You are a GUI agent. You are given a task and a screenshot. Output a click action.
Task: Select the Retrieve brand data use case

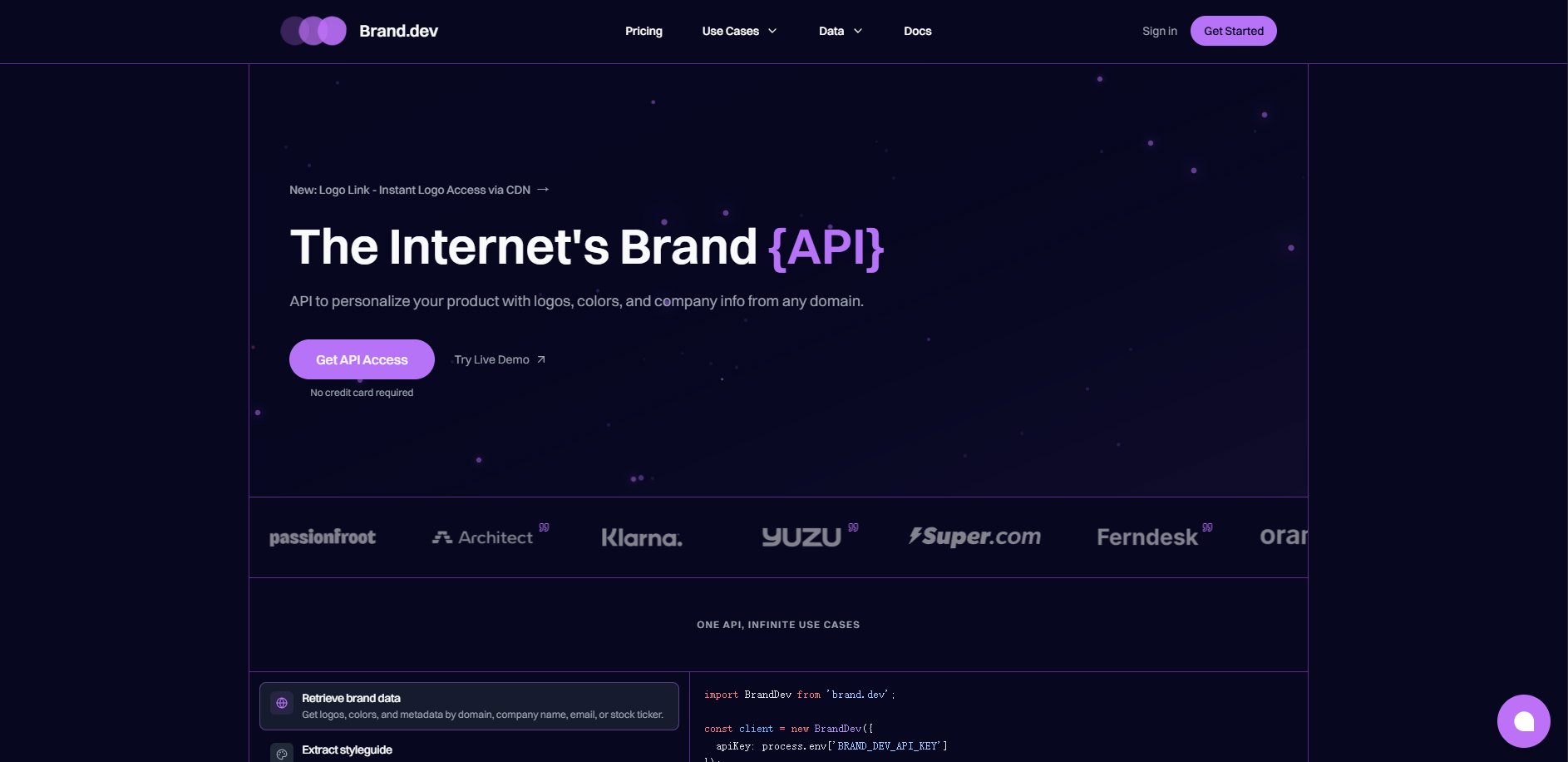click(x=469, y=706)
